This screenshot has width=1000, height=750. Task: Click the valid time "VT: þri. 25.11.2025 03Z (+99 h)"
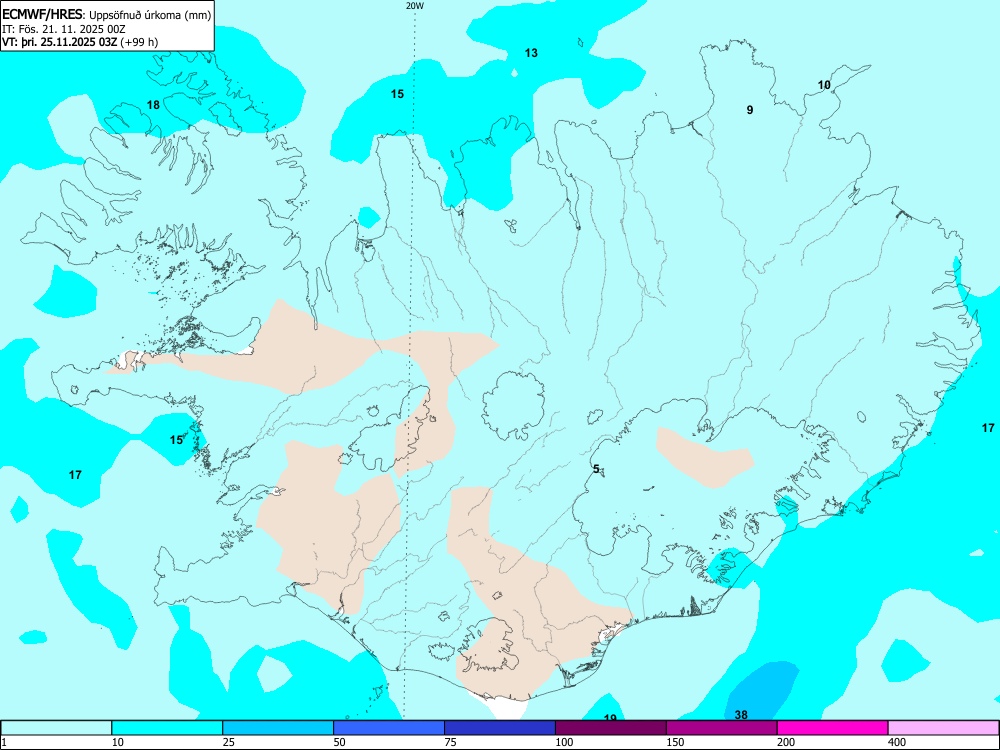pyautogui.click(x=80, y=42)
